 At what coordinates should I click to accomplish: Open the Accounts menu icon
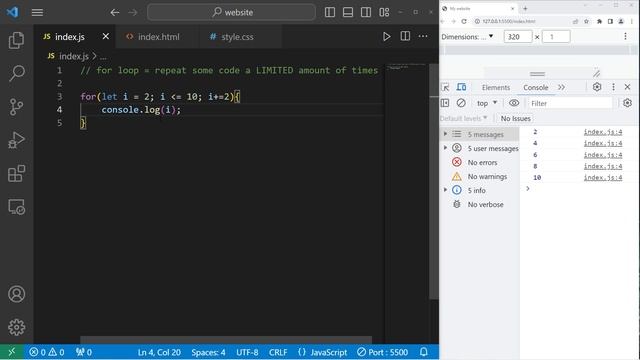coord(16,294)
